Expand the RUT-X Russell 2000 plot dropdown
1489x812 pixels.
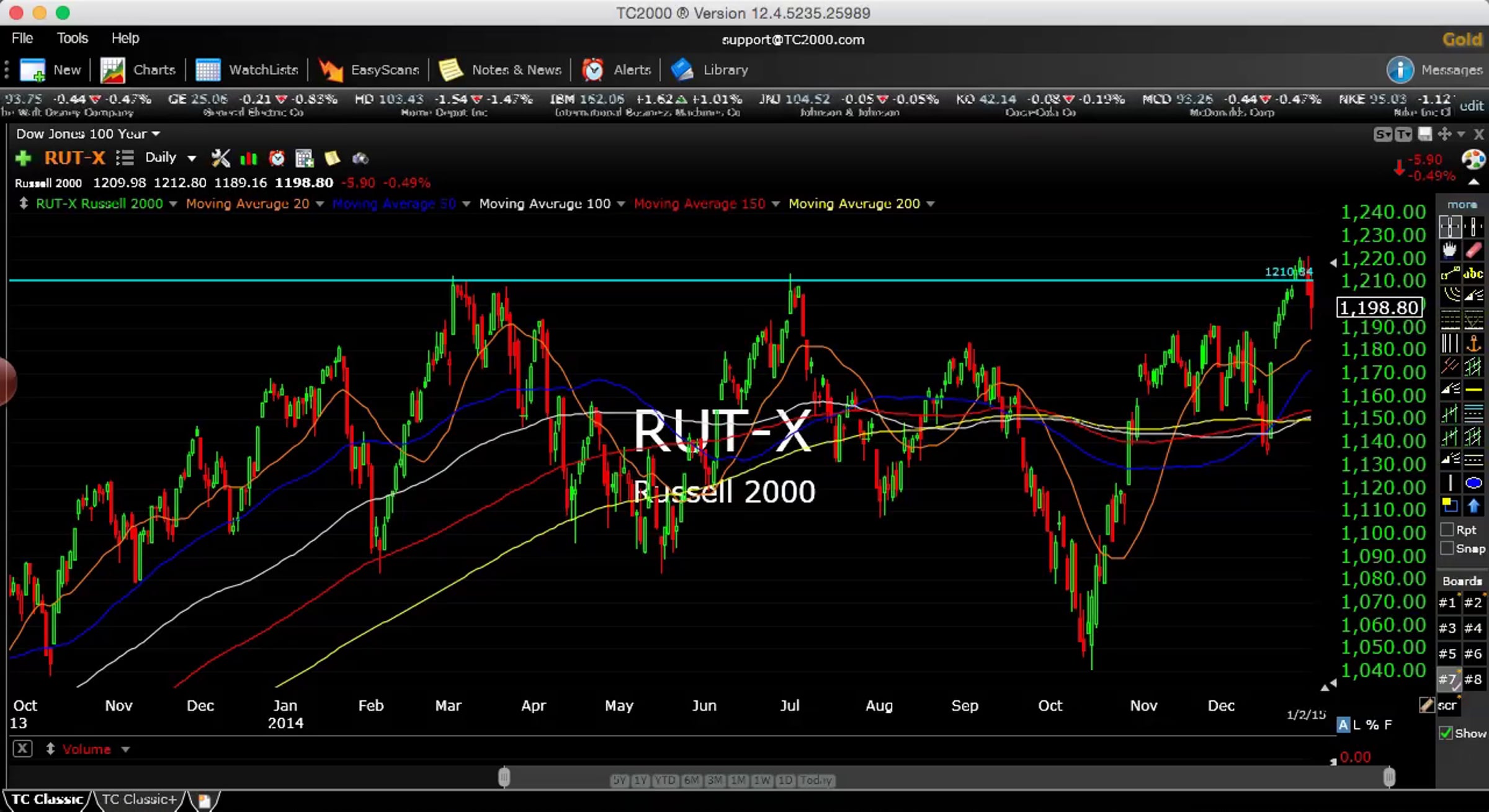[x=172, y=204]
